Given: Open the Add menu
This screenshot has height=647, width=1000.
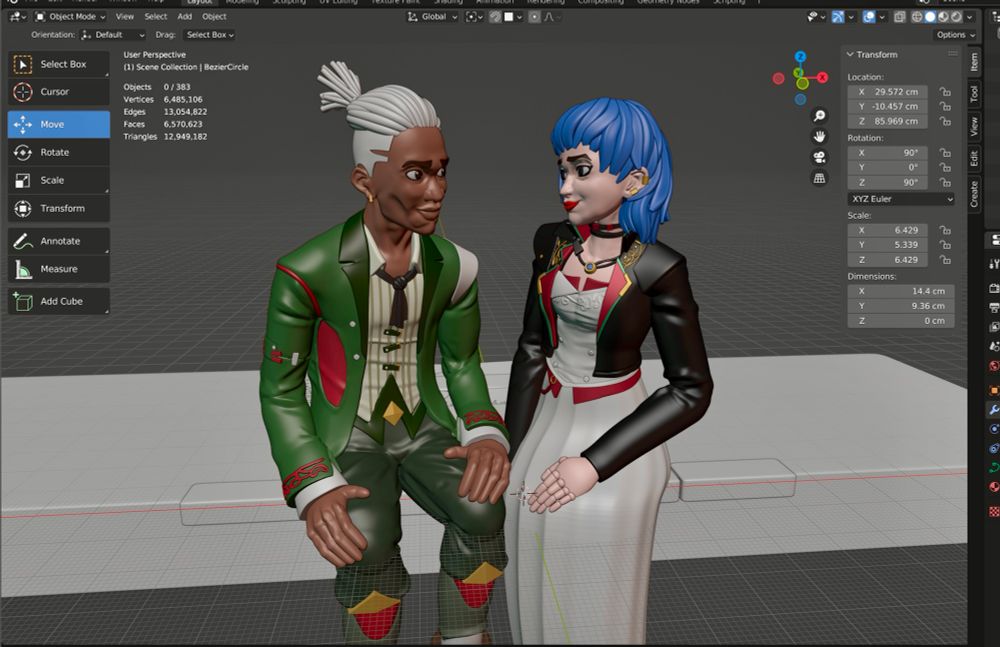Looking at the screenshot, I should click(185, 17).
